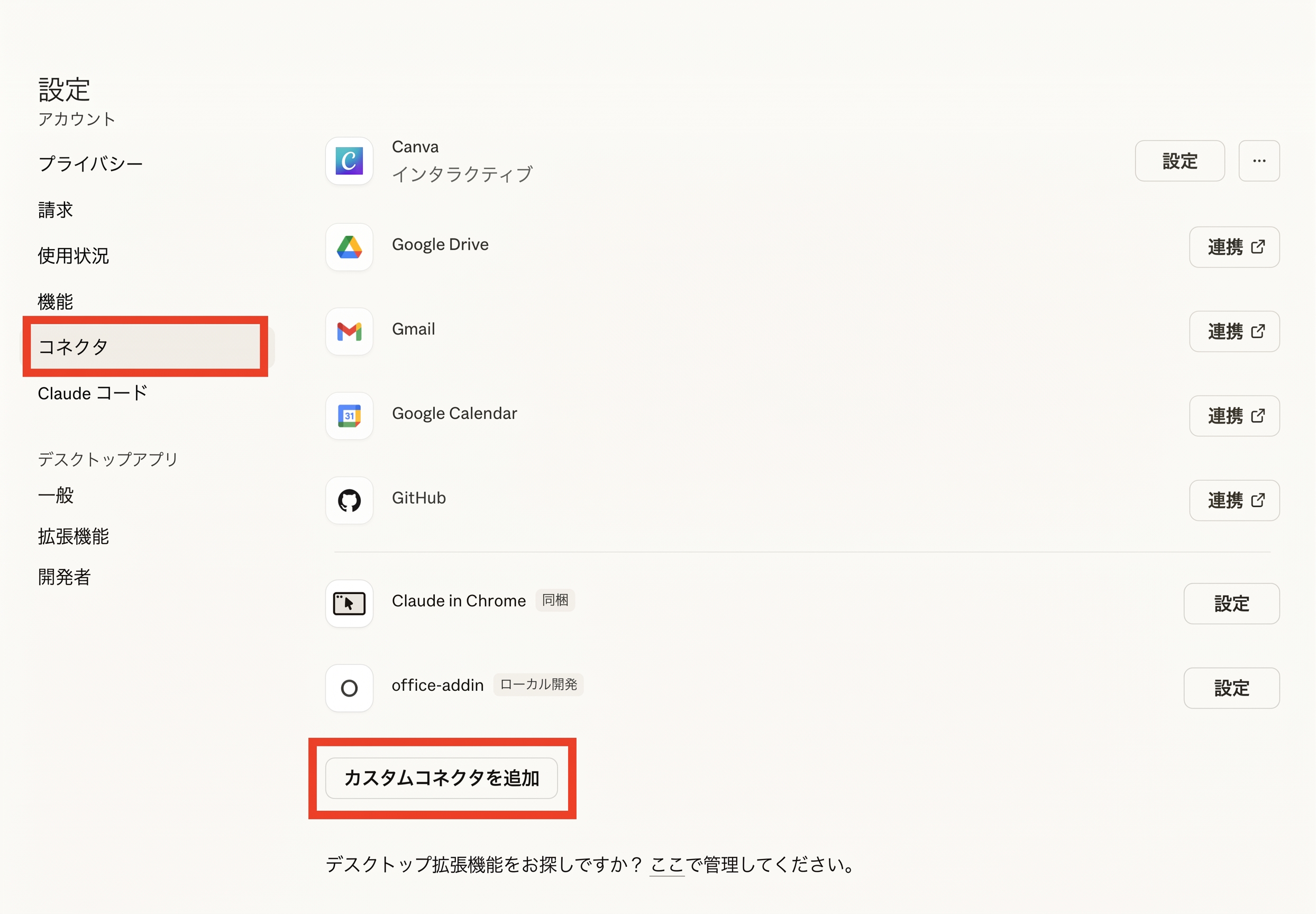Image resolution: width=1316 pixels, height=914 pixels.
Task: Open the Canva more options menu
Action: click(1259, 161)
